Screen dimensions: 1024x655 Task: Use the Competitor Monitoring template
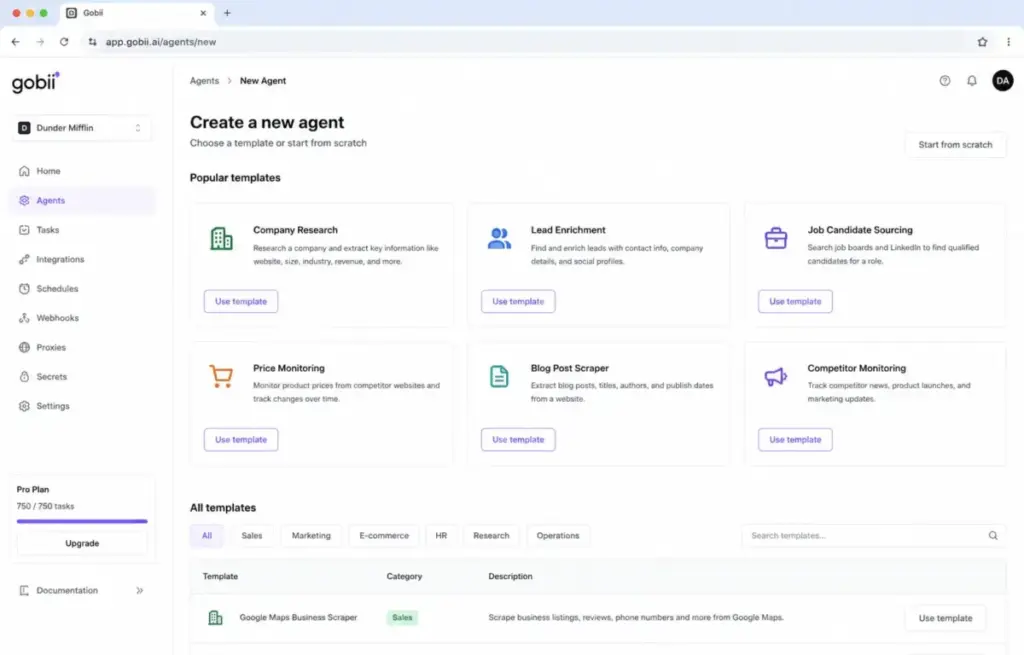[795, 439]
